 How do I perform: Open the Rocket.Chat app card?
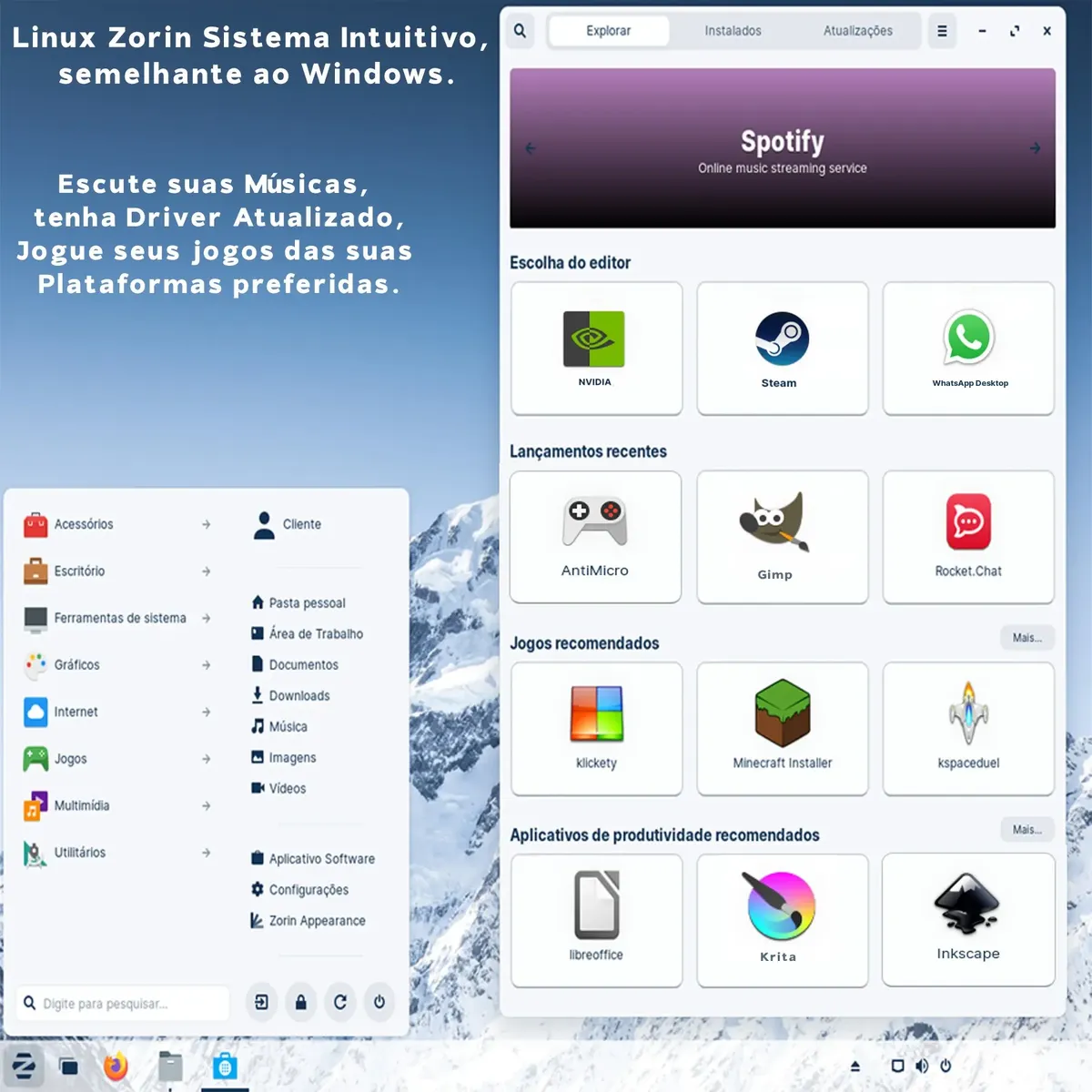968,537
